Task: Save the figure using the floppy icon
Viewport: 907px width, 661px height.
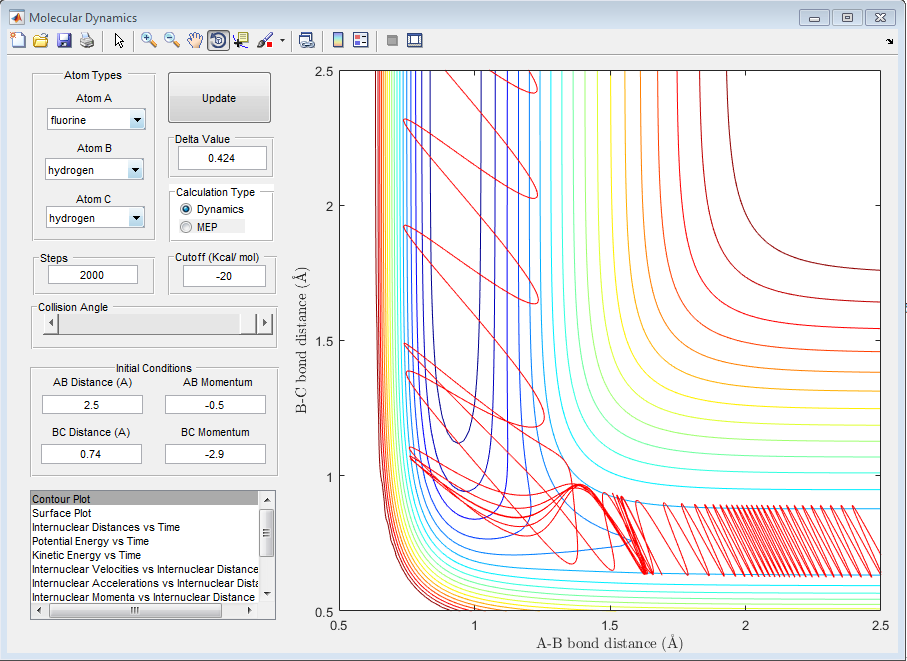Action: point(64,40)
